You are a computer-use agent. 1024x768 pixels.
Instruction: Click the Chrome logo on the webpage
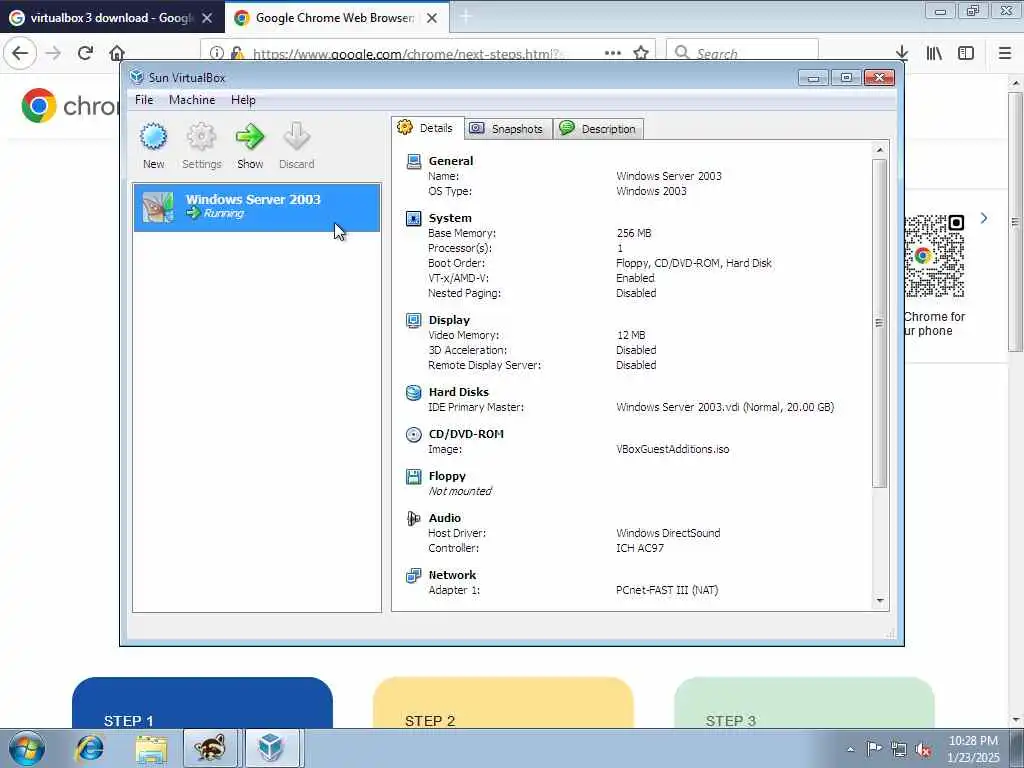click(39, 105)
